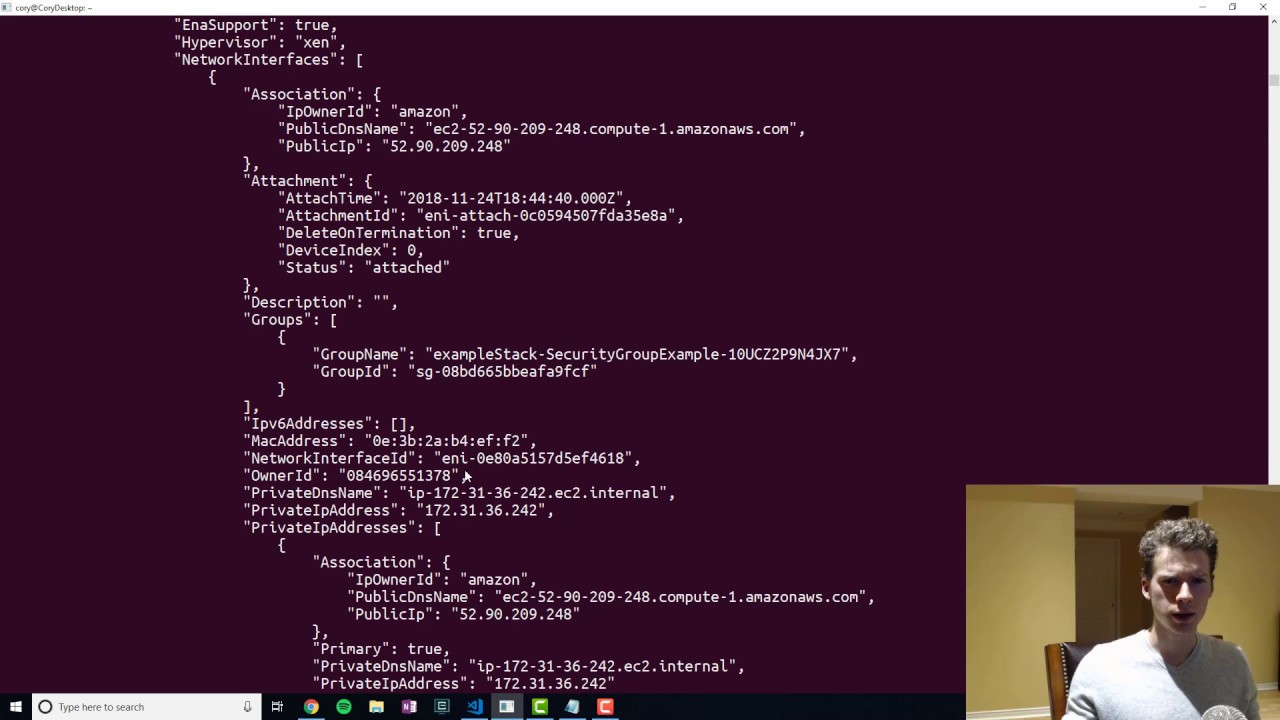Click the Type here to search box
This screenshot has width=1280, height=720.
146,707
